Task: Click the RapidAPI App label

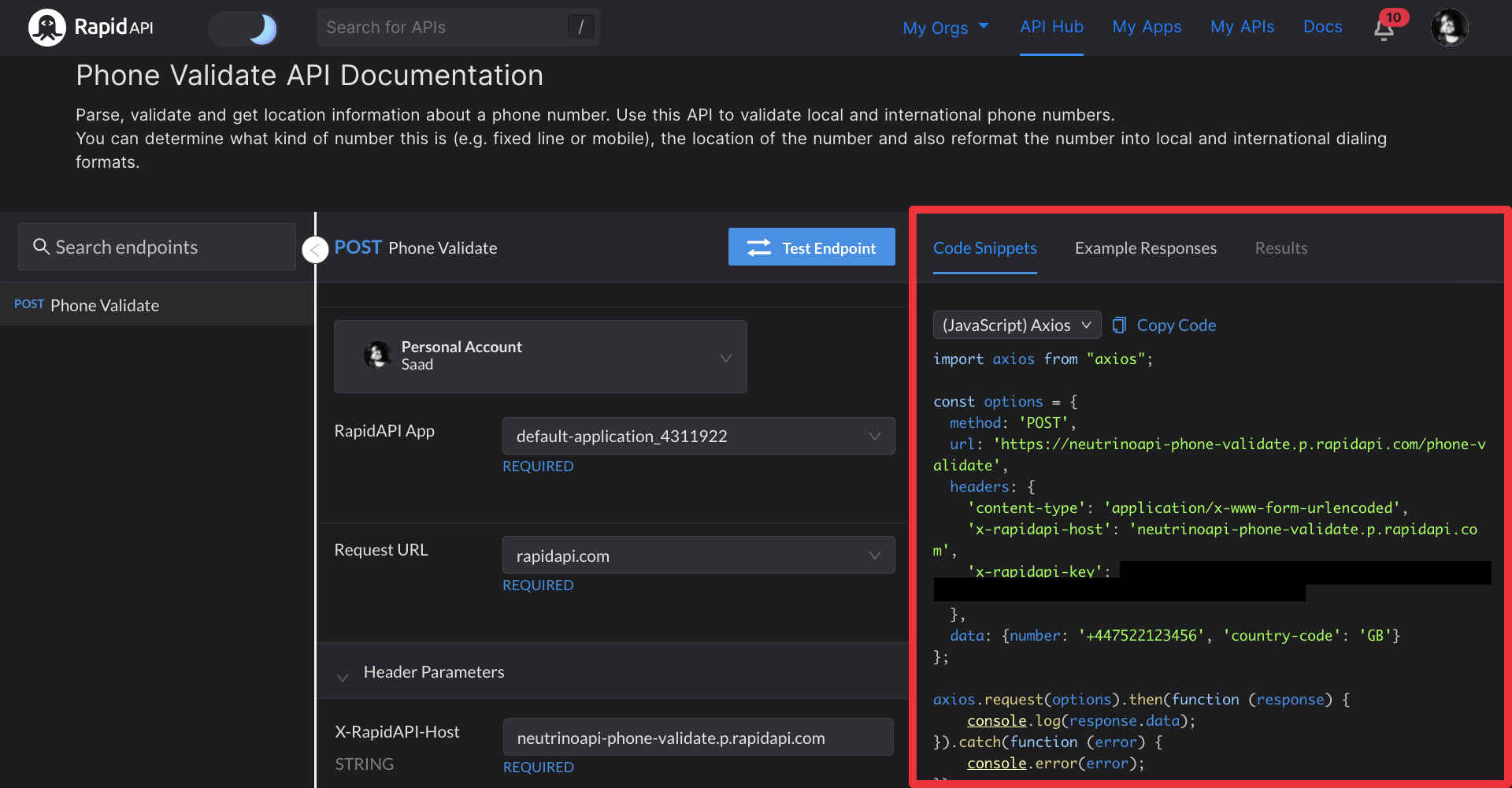Action: coord(384,431)
